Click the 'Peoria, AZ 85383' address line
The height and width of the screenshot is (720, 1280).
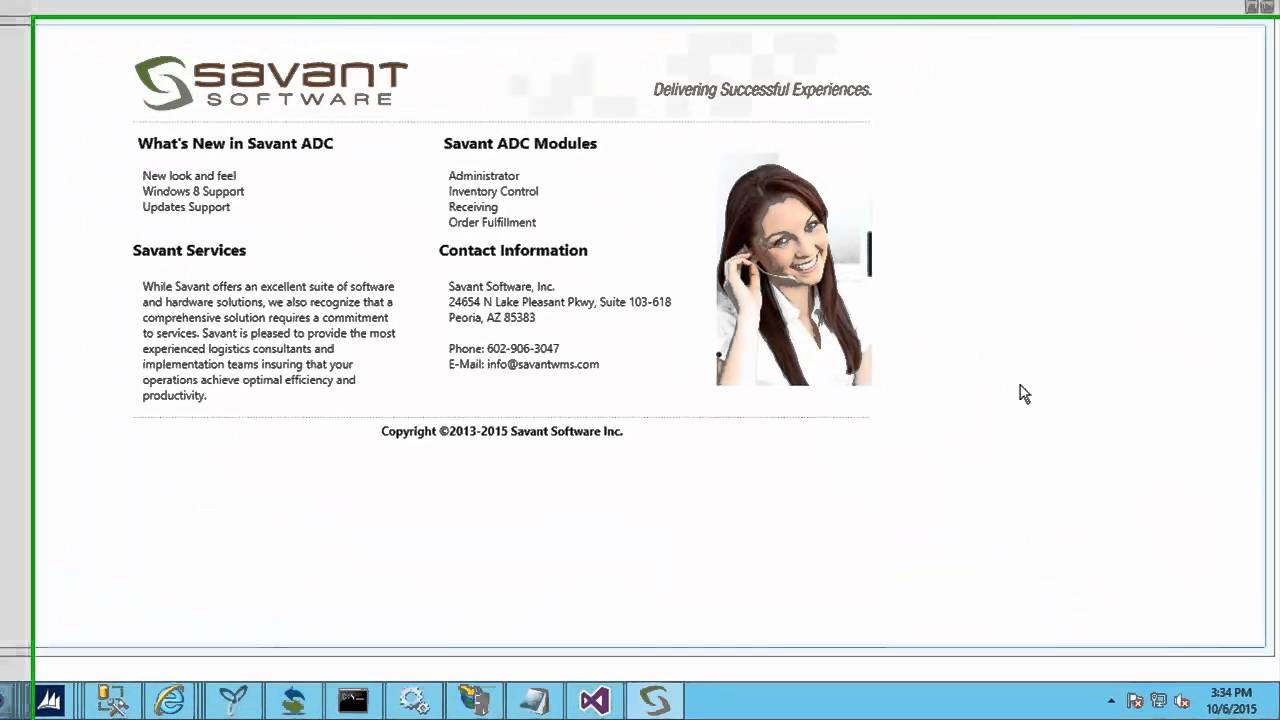point(492,318)
